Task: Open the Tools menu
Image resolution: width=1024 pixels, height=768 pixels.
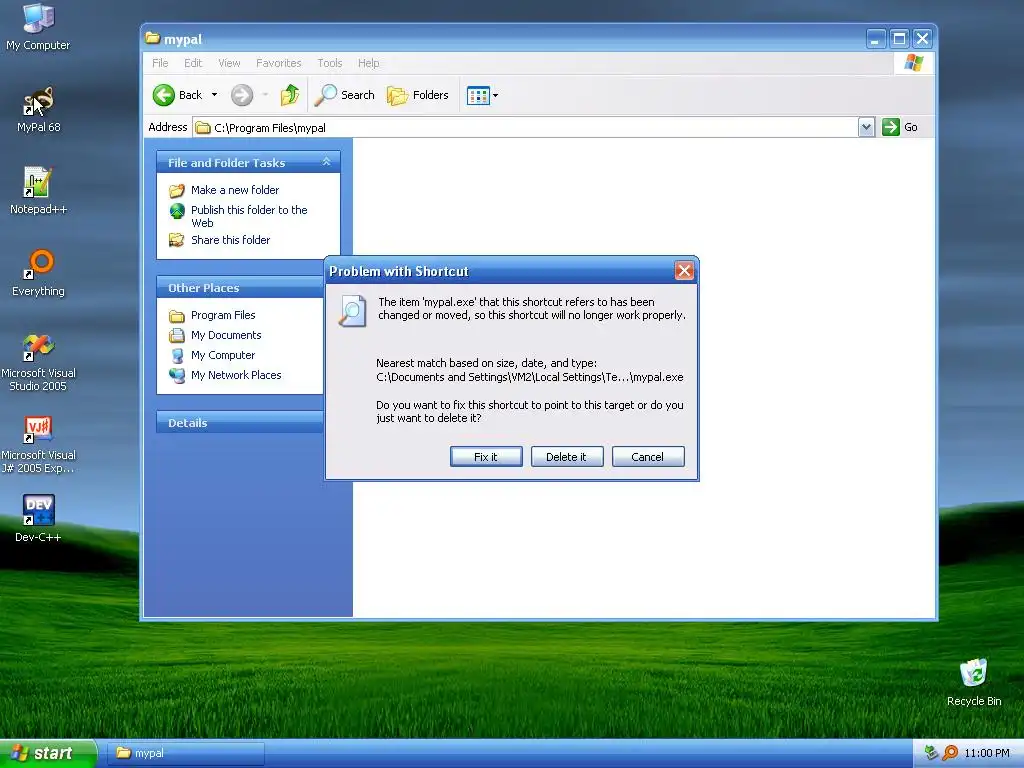Action: pos(330,63)
